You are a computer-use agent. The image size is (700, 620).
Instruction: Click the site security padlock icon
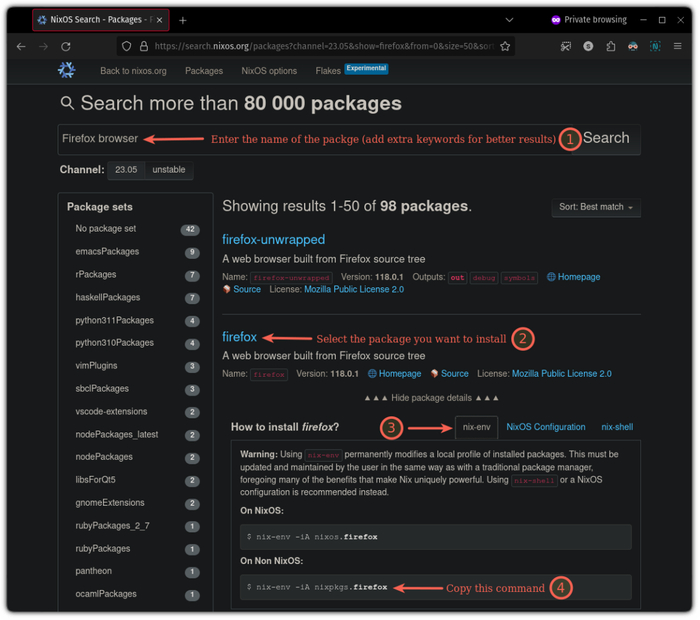[x=143, y=46]
